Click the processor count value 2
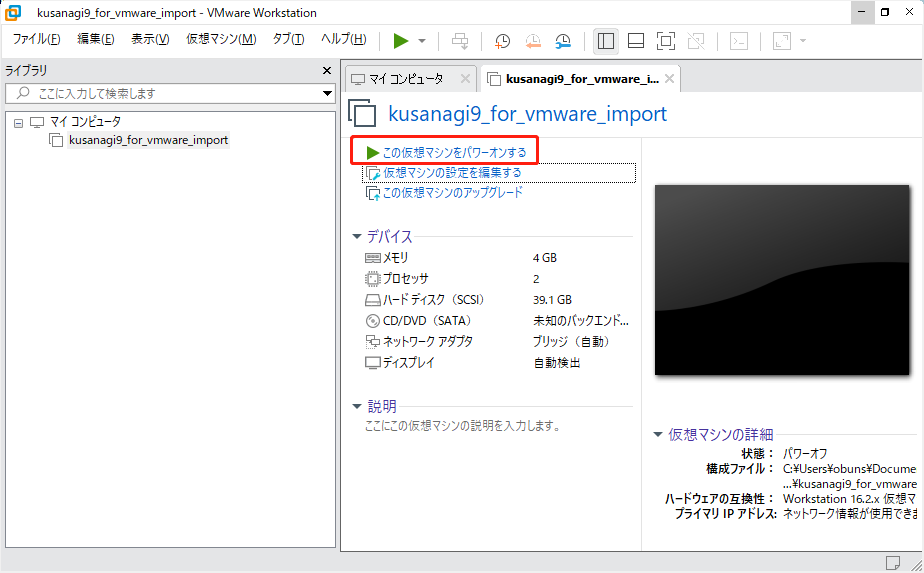 pyautogui.click(x=536, y=279)
